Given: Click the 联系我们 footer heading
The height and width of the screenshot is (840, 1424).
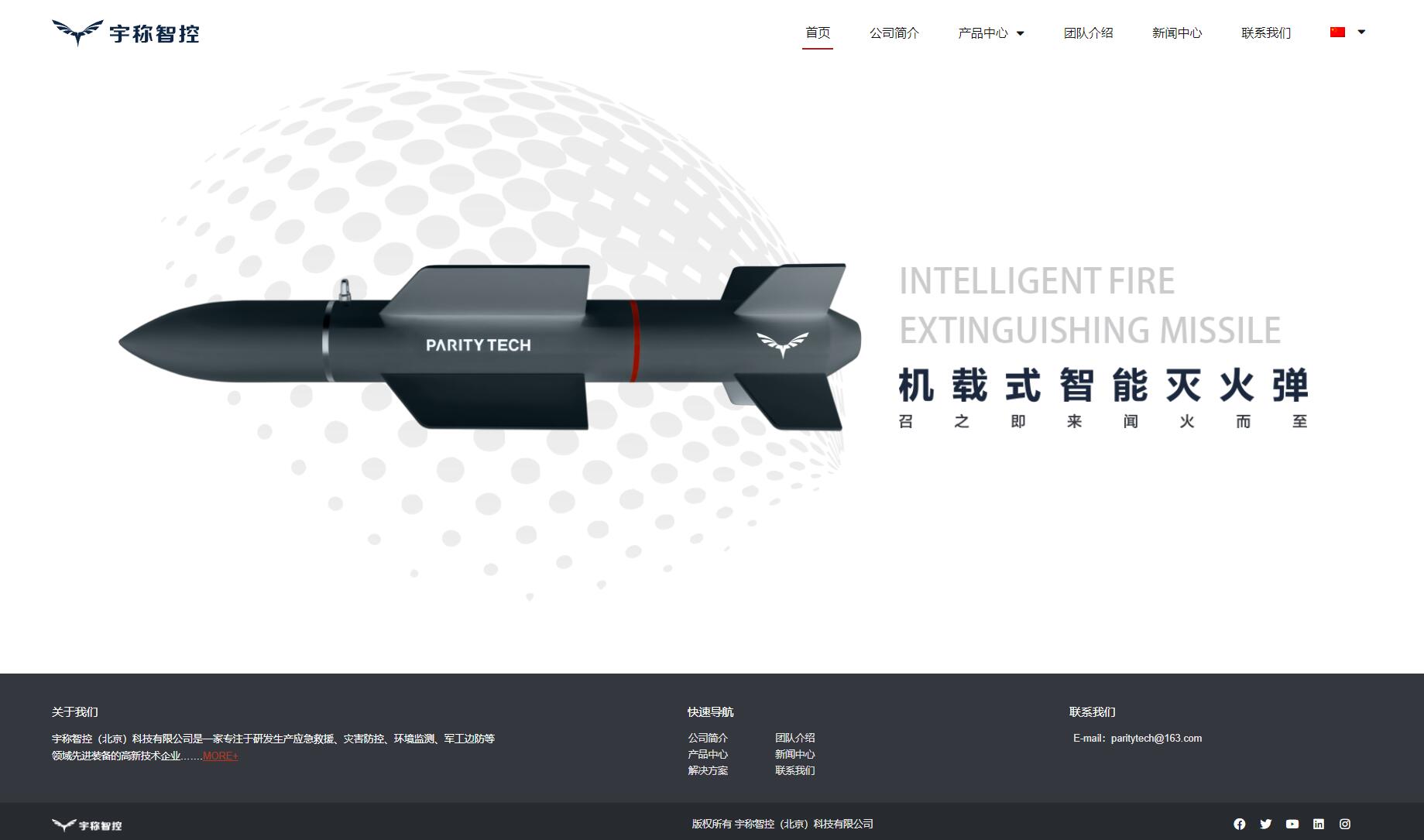Looking at the screenshot, I should pyautogui.click(x=1093, y=711).
